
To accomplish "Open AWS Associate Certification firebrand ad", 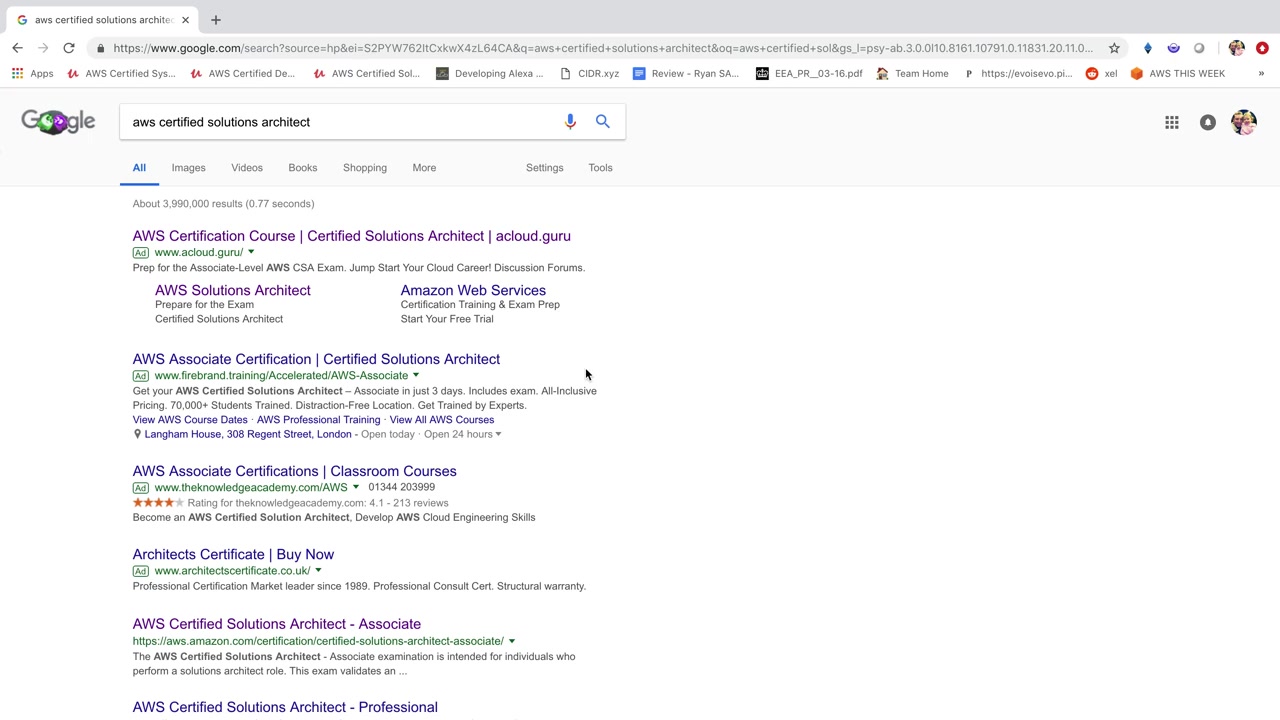I will [316, 359].
